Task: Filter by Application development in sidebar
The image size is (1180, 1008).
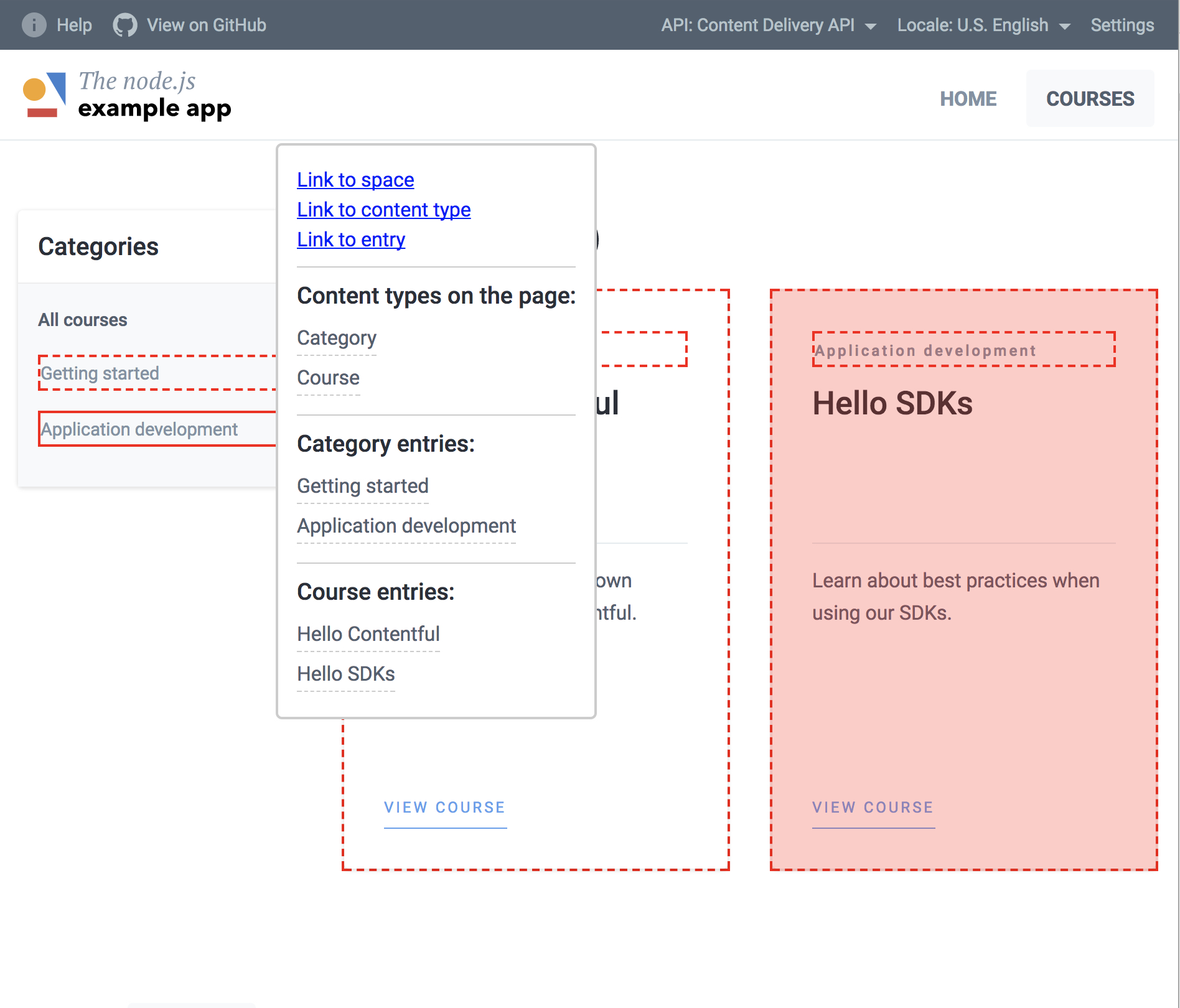Action: point(157,429)
